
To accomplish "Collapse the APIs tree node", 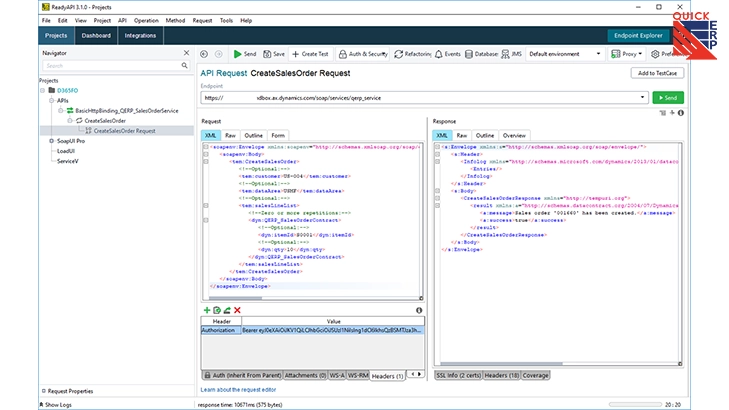I will pyautogui.click(x=52, y=100).
